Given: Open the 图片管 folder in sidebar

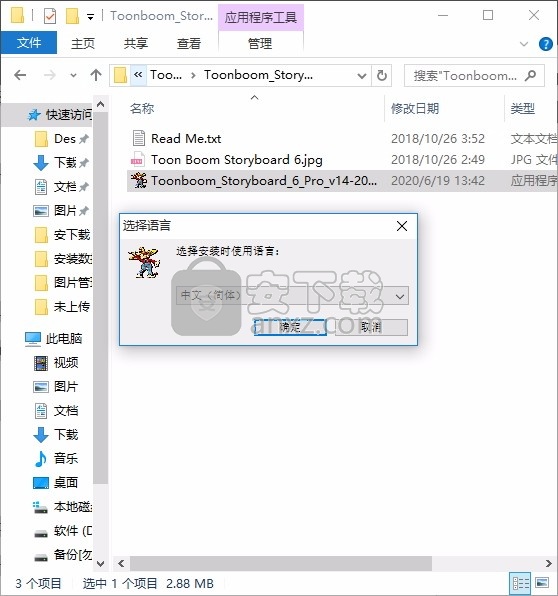Looking at the screenshot, I should pos(63,282).
